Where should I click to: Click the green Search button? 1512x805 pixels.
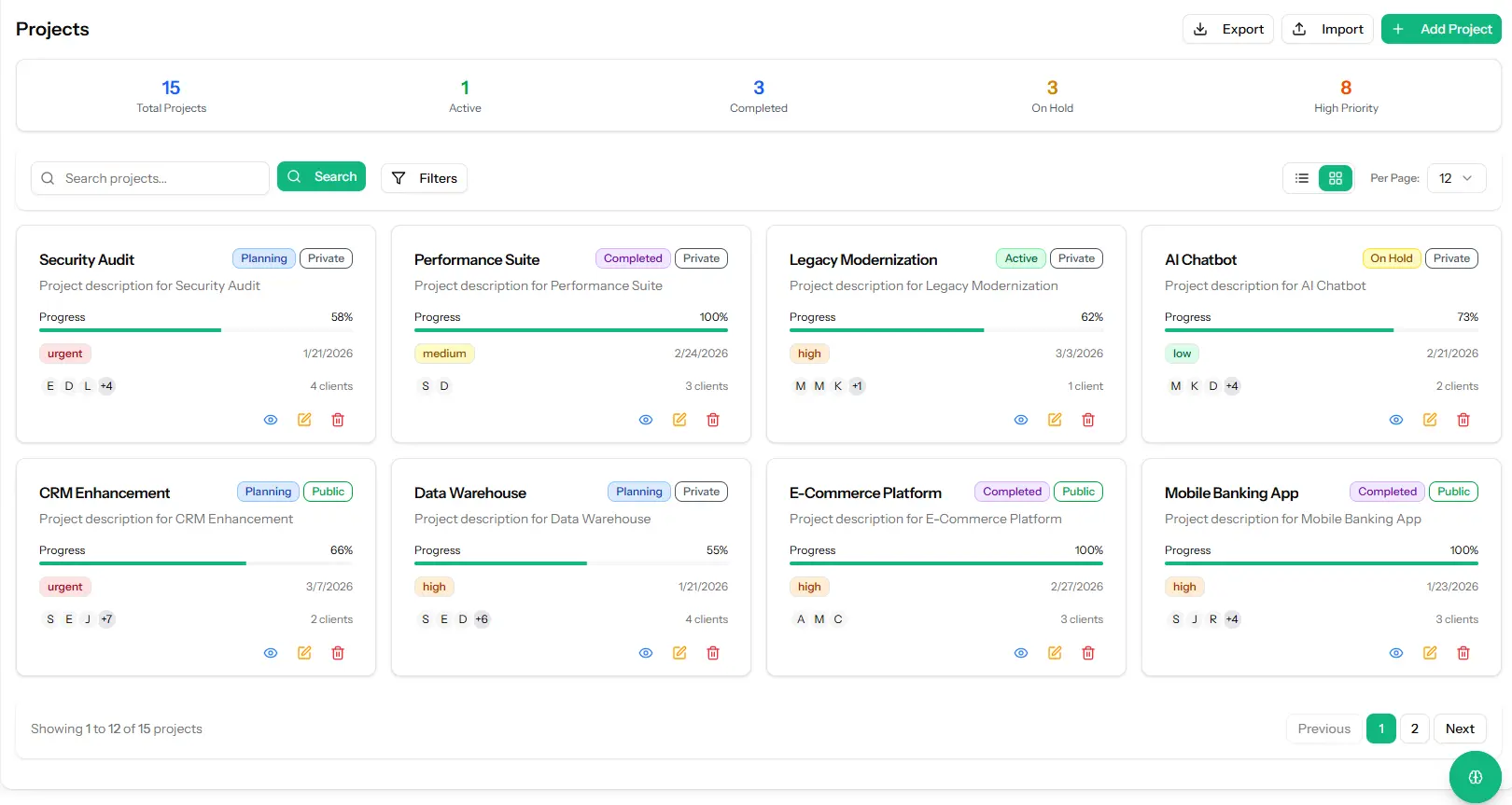(321, 176)
